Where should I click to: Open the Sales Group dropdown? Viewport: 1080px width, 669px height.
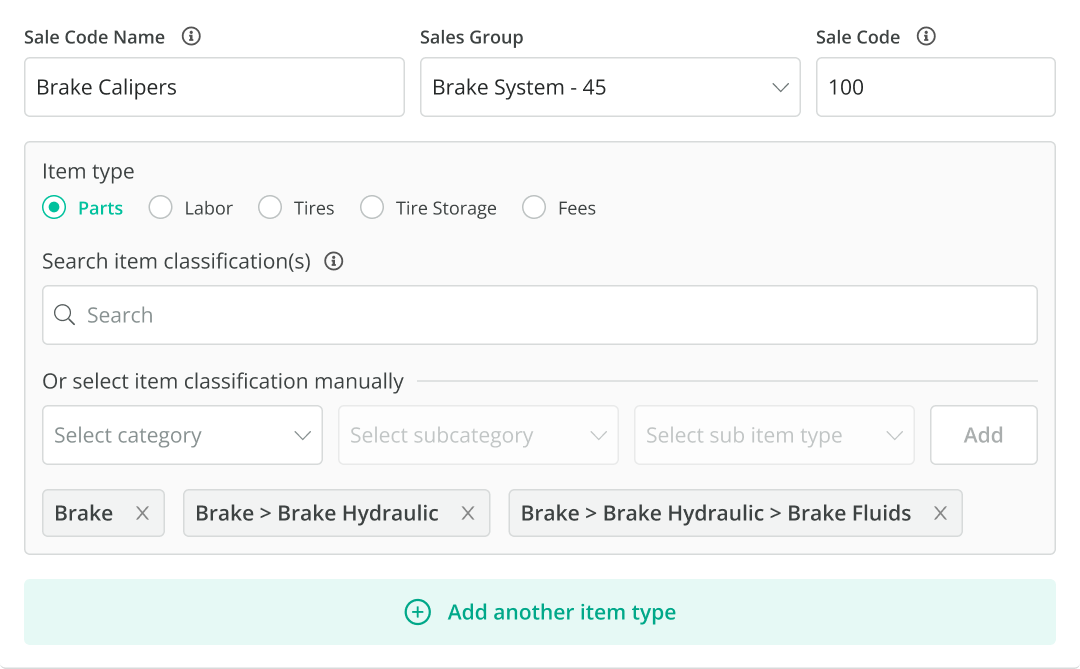610,87
